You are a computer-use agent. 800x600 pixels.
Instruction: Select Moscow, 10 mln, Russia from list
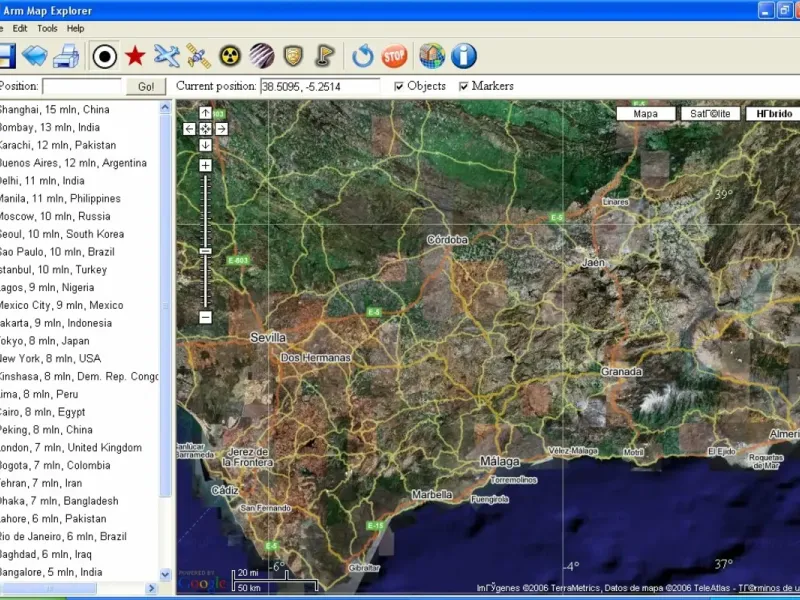55,216
